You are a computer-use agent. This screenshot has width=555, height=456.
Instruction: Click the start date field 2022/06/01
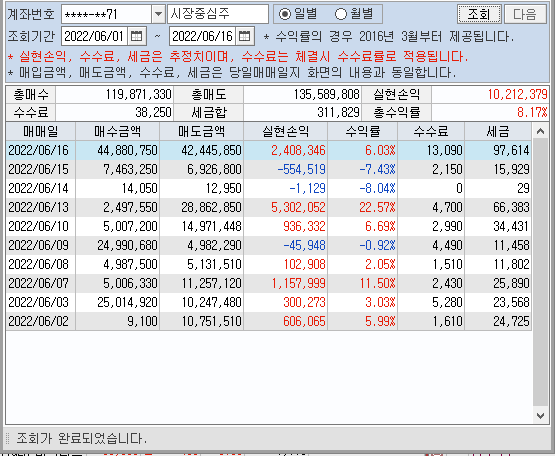(95, 36)
